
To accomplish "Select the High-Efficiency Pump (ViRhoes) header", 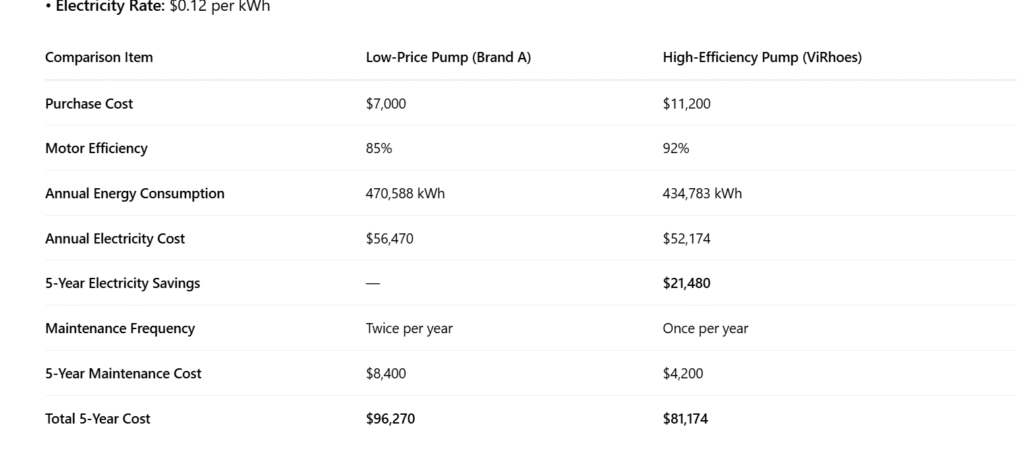I will point(761,57).
